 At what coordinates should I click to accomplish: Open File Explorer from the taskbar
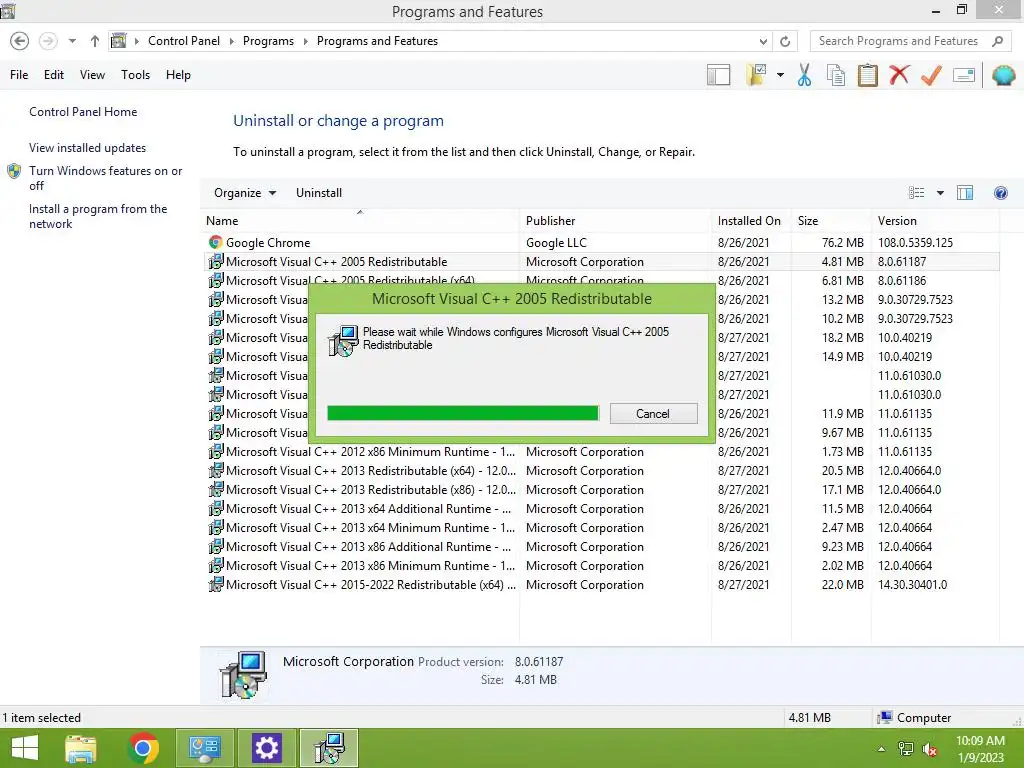click(x=81, y=748)
